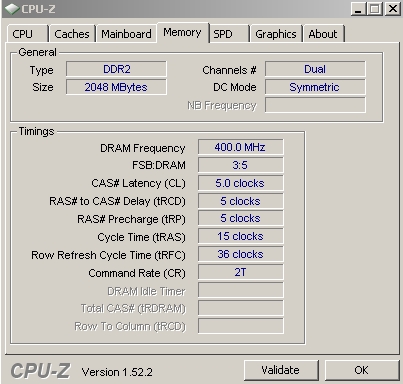Screen dimensions: 403x384
Task: Click the memory Type field showing DDR2
Action: (x=116, y=69)
